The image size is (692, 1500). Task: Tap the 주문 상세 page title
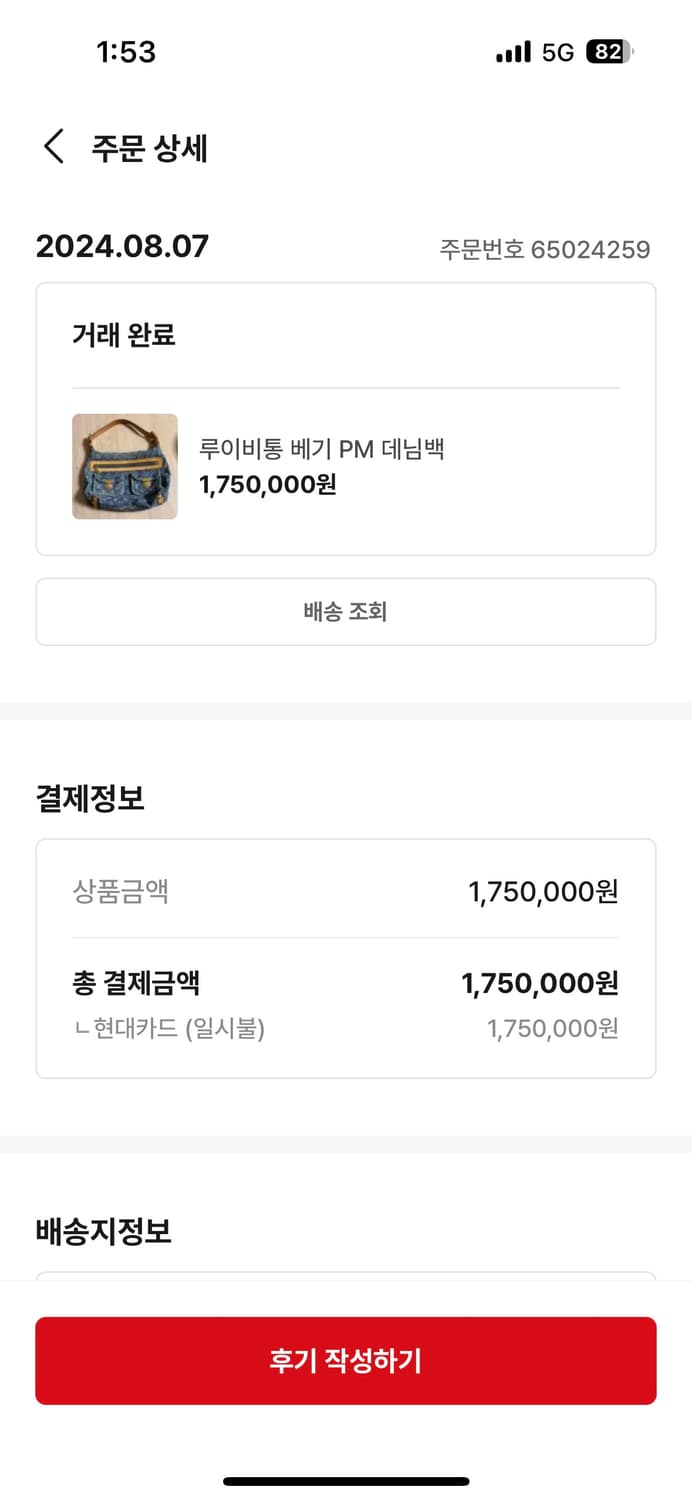(x=150, y=148)
